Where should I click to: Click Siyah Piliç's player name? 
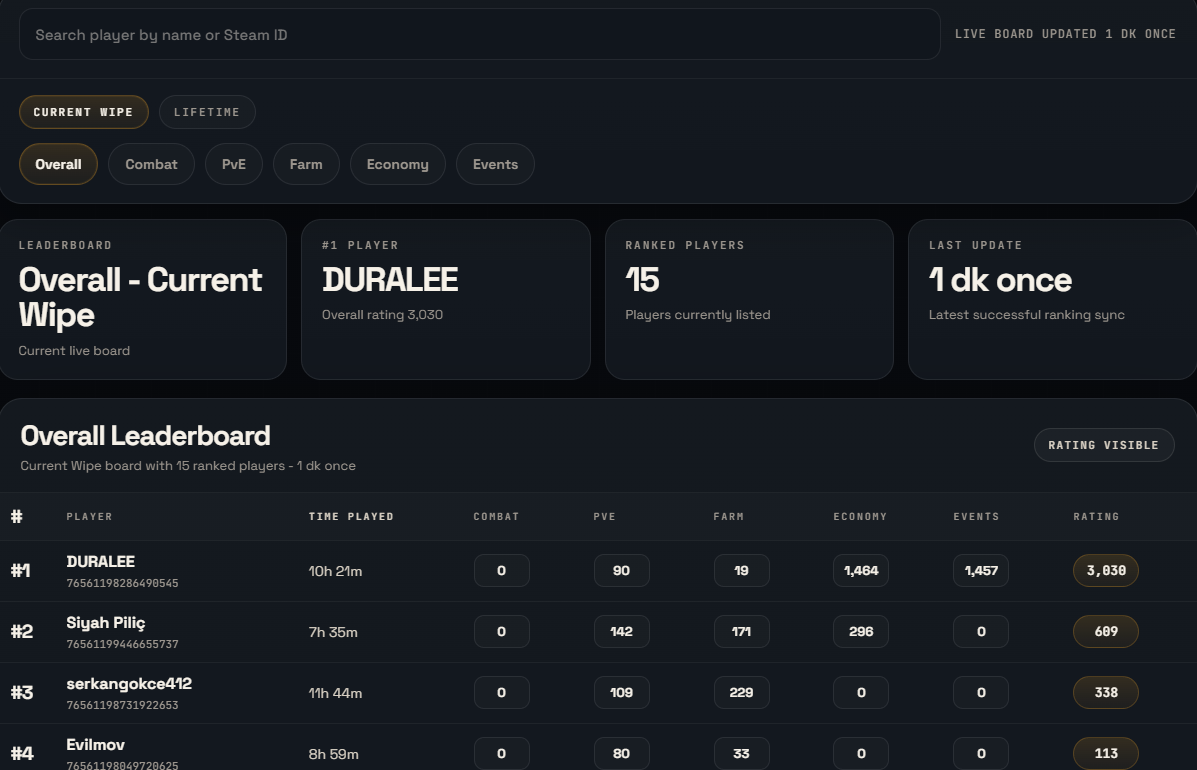(106, 622)
